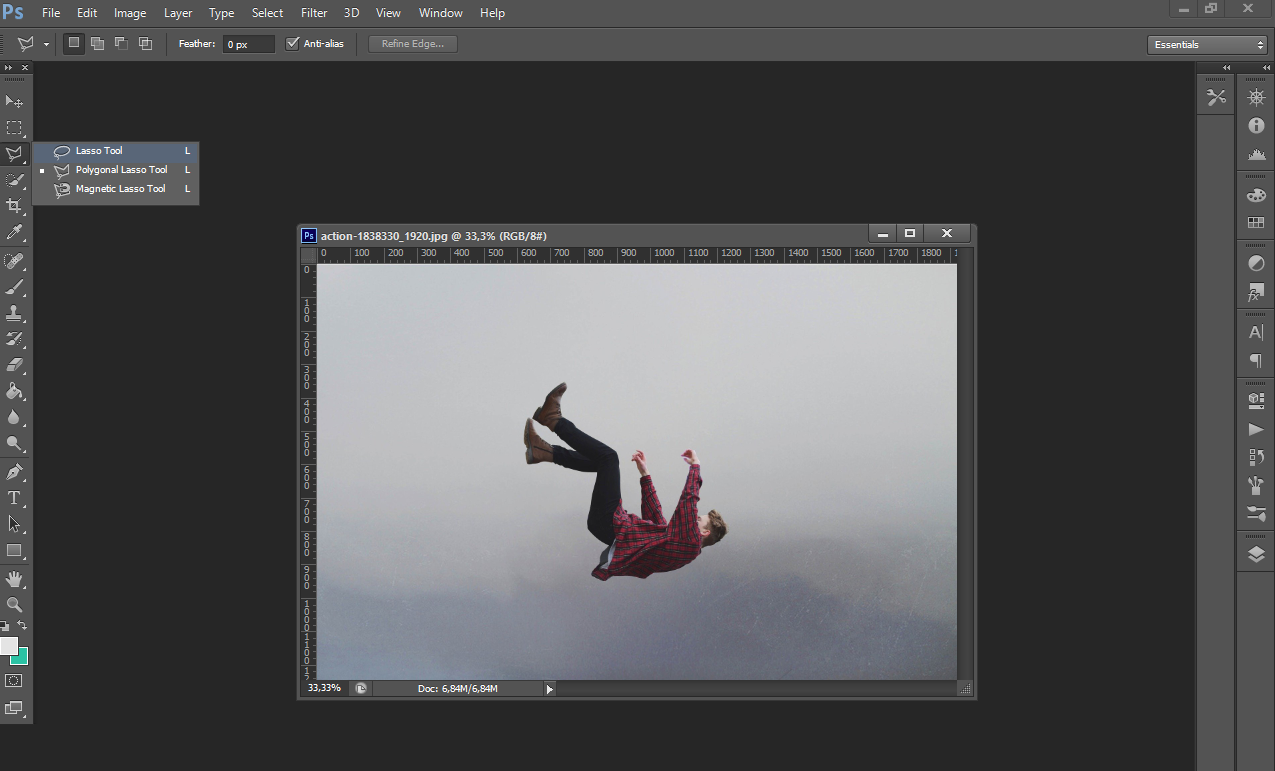1275x771 pixels.
Task: Open the Navigator panel ship-wheel icon
Action: point(1256,97)
